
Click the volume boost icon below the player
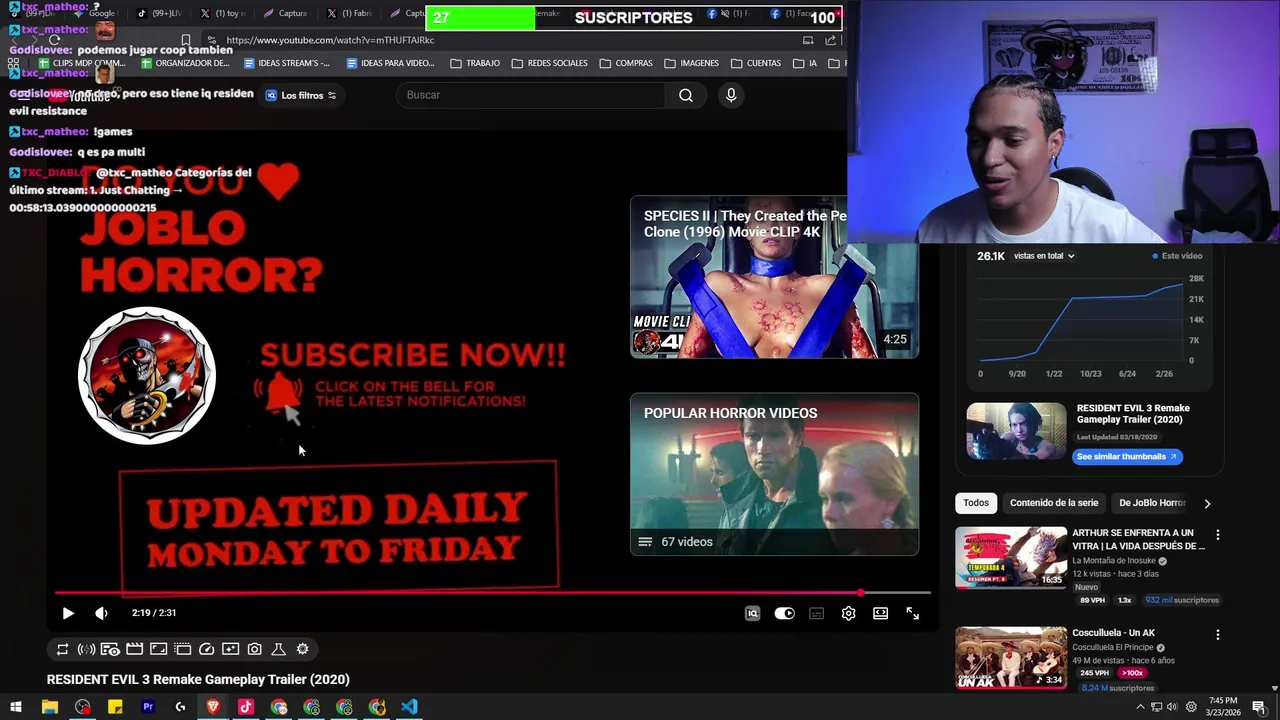click(x=86, y=649)
